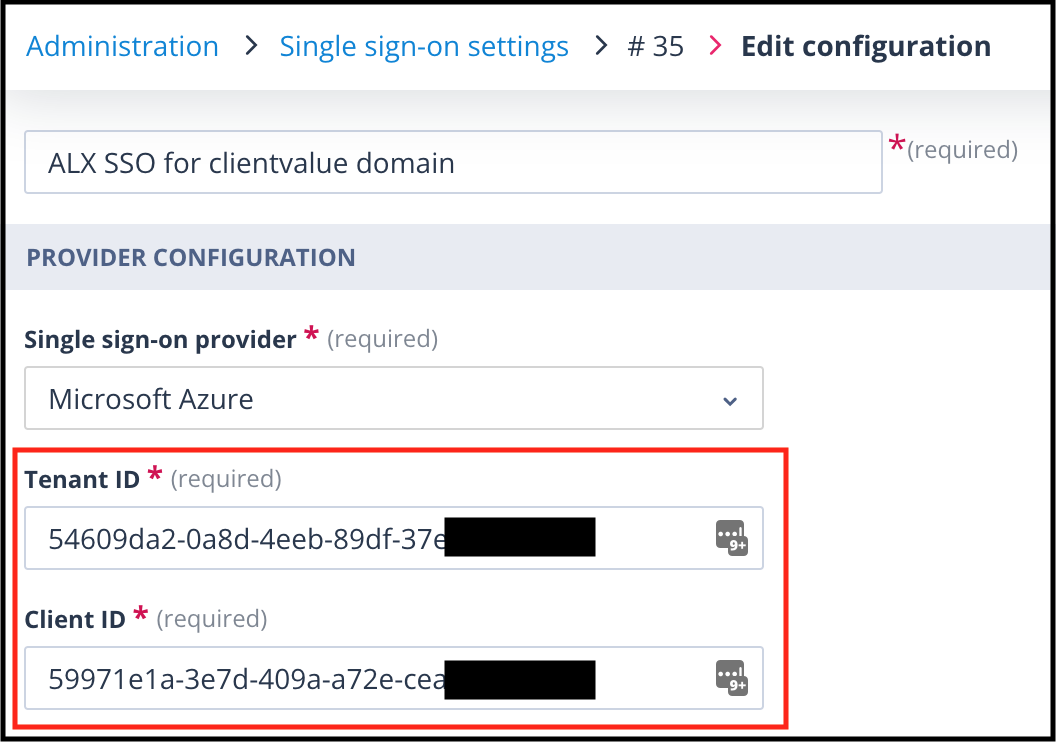The image size is (1056, 742).
Task: Click inside the Tenant ID text field
Action: tap(394, 538)
